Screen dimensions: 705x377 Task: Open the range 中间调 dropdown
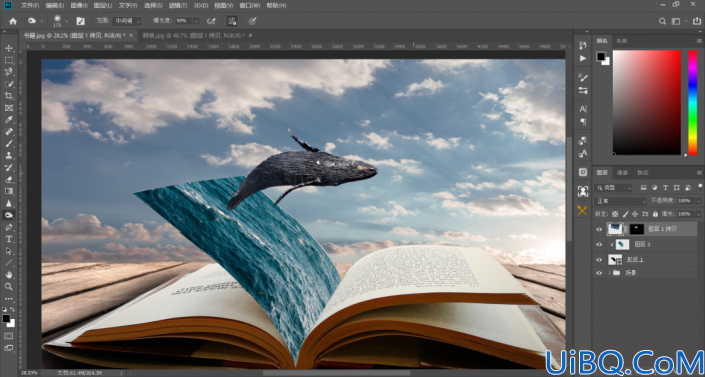pos(127,21)
